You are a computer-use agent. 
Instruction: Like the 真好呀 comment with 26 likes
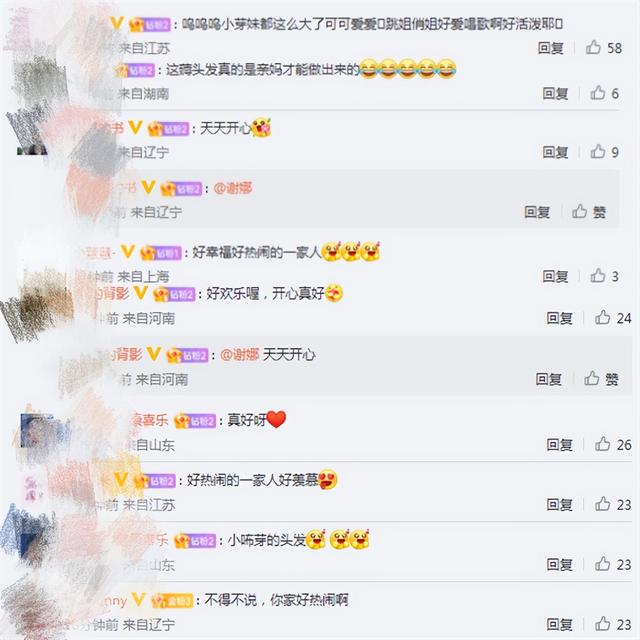click(613, 444)
